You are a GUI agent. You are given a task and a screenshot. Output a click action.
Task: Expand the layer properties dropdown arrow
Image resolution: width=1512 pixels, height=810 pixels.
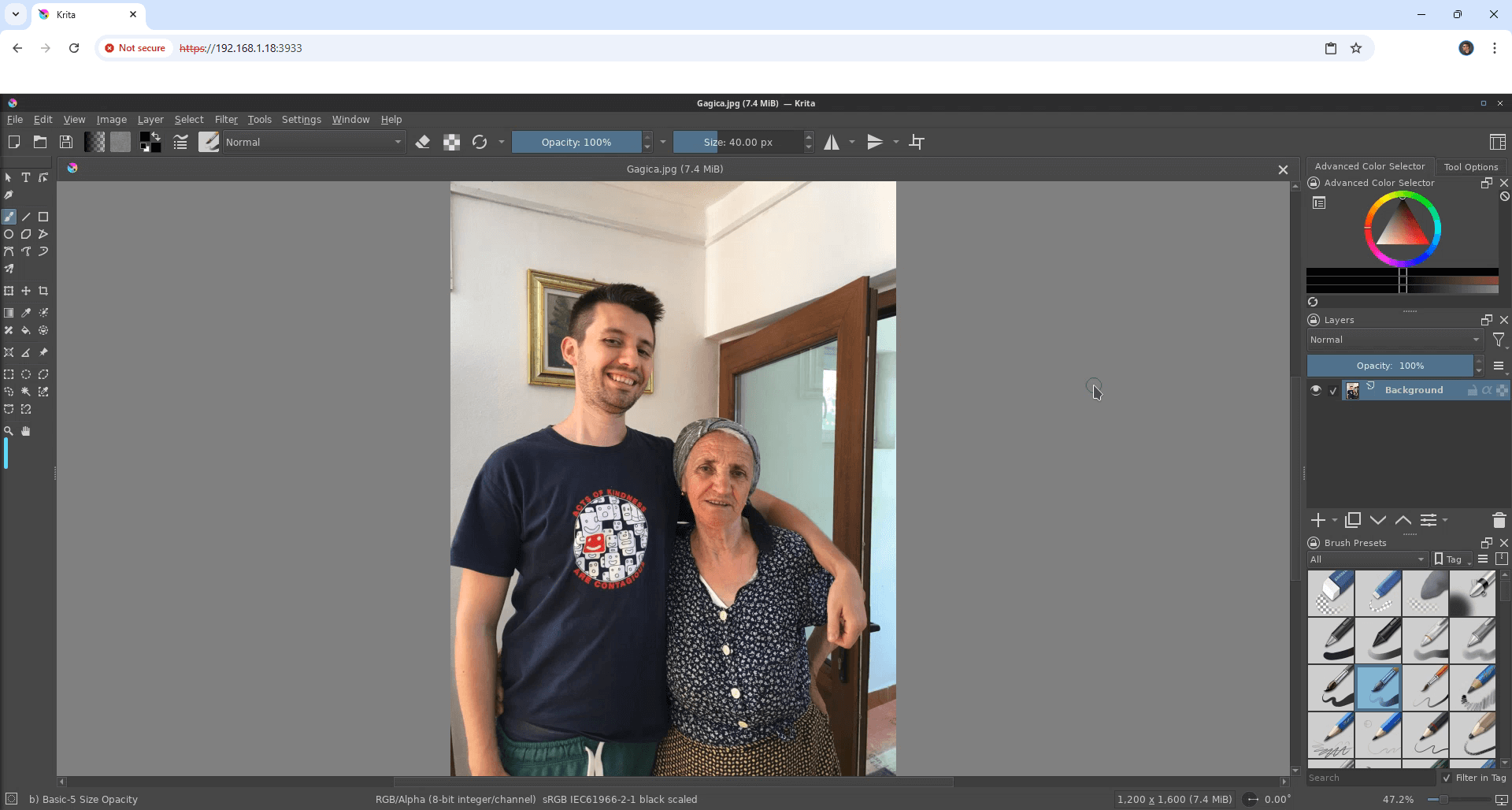1445,520
